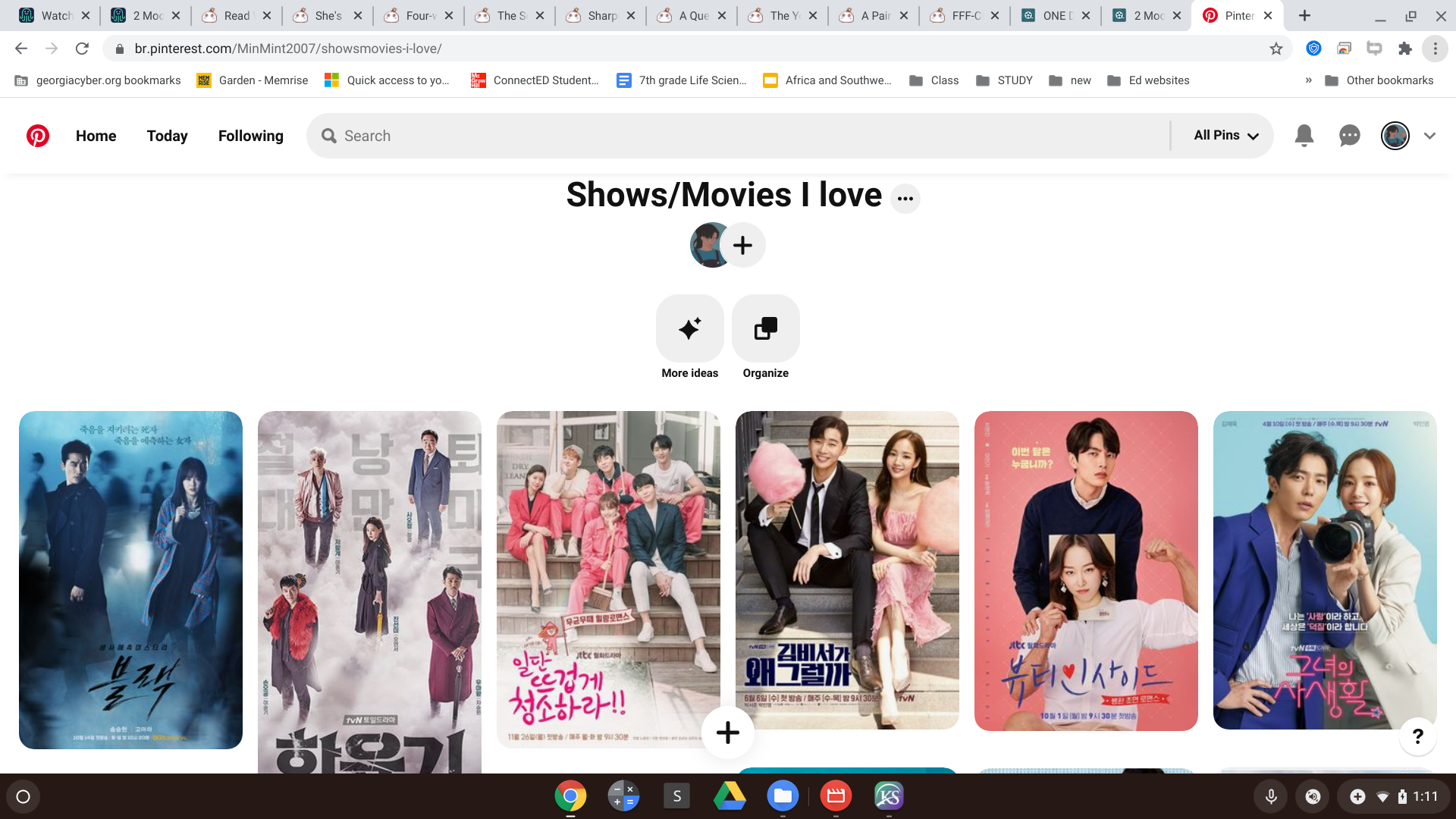Click the blue shield extension icon
This screenshot has height=819, width=1456.
click(1314, 49)
